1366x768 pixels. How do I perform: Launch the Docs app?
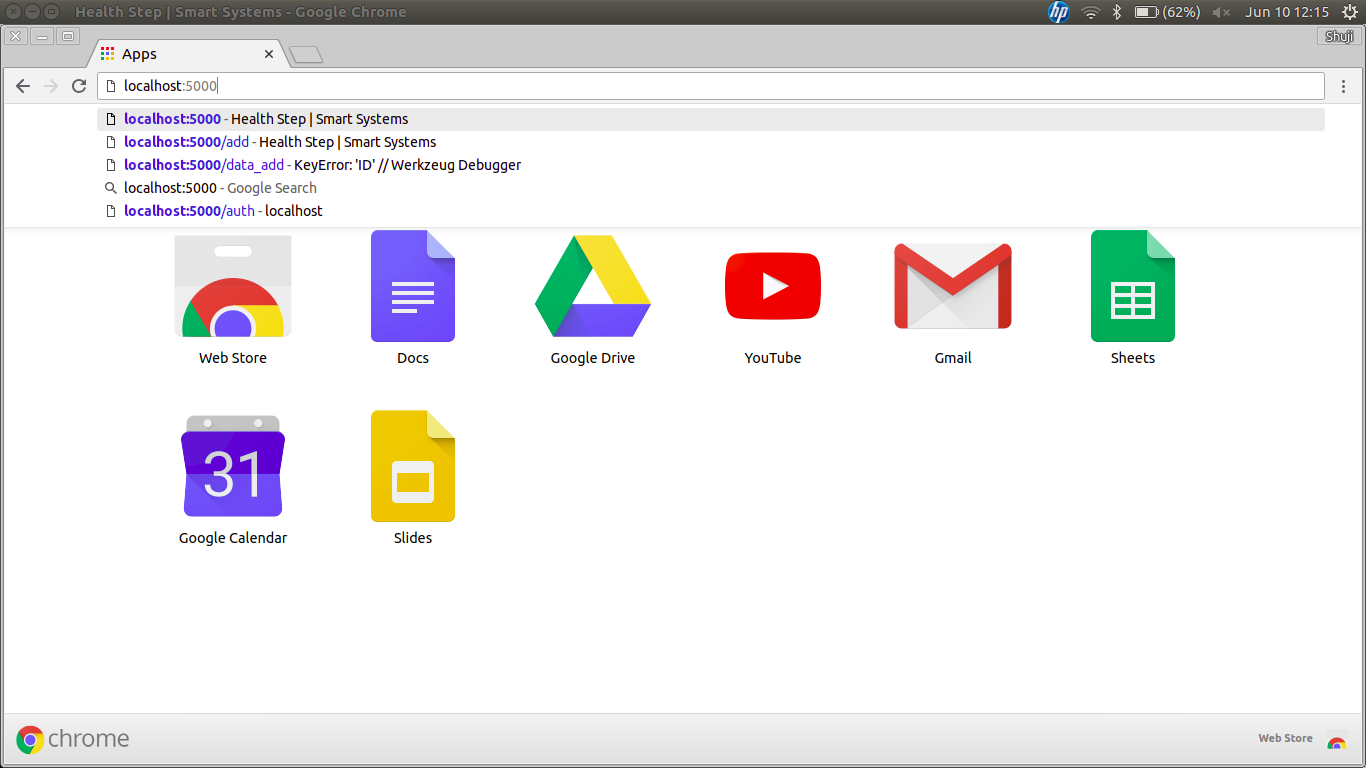point(413,286)
